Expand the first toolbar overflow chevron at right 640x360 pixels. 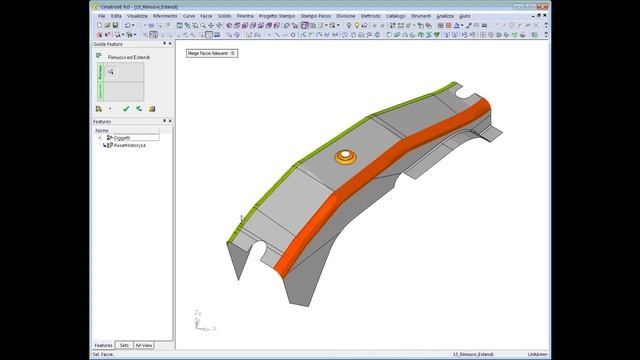coord(546,25)
